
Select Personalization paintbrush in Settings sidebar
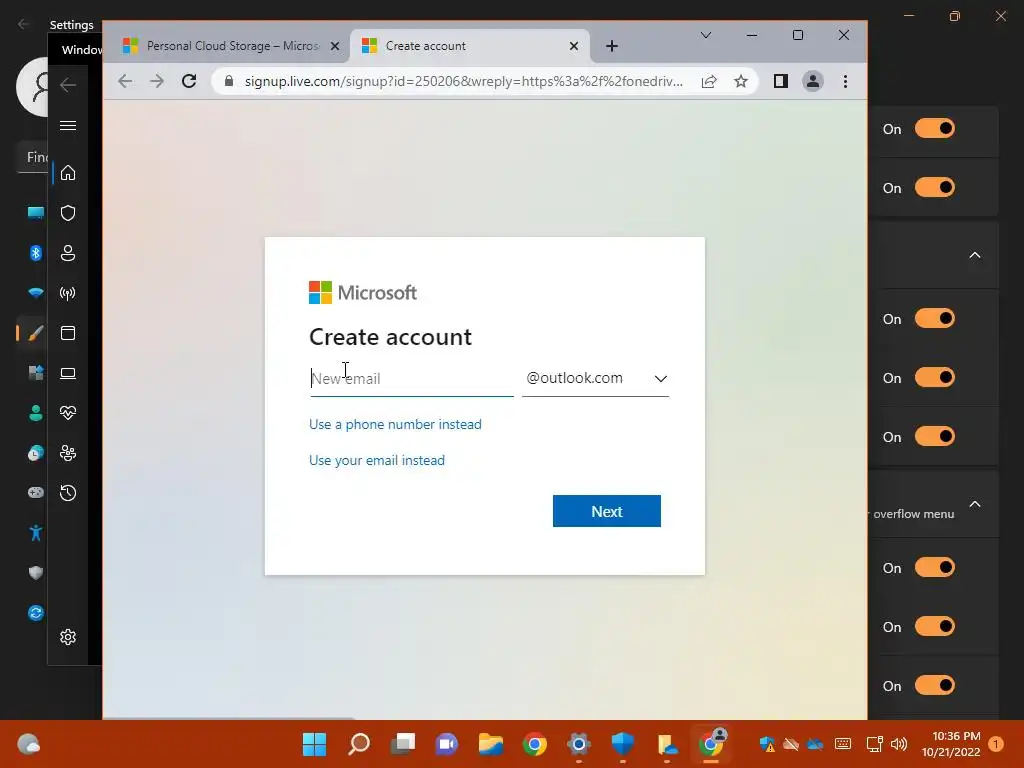pyautogui.click(x=36, y=333)
